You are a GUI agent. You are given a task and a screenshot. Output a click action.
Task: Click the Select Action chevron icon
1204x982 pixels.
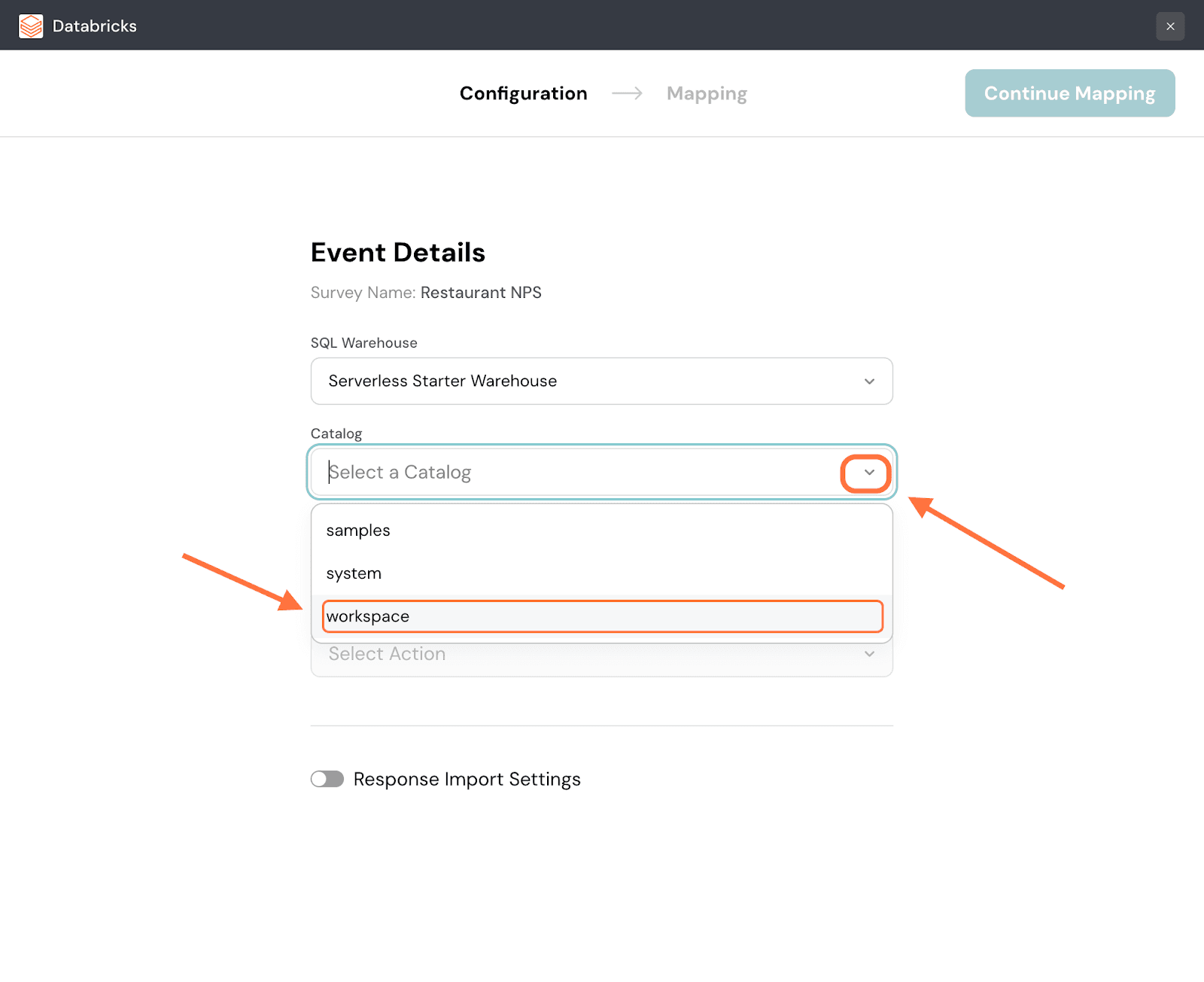(869, 655)
